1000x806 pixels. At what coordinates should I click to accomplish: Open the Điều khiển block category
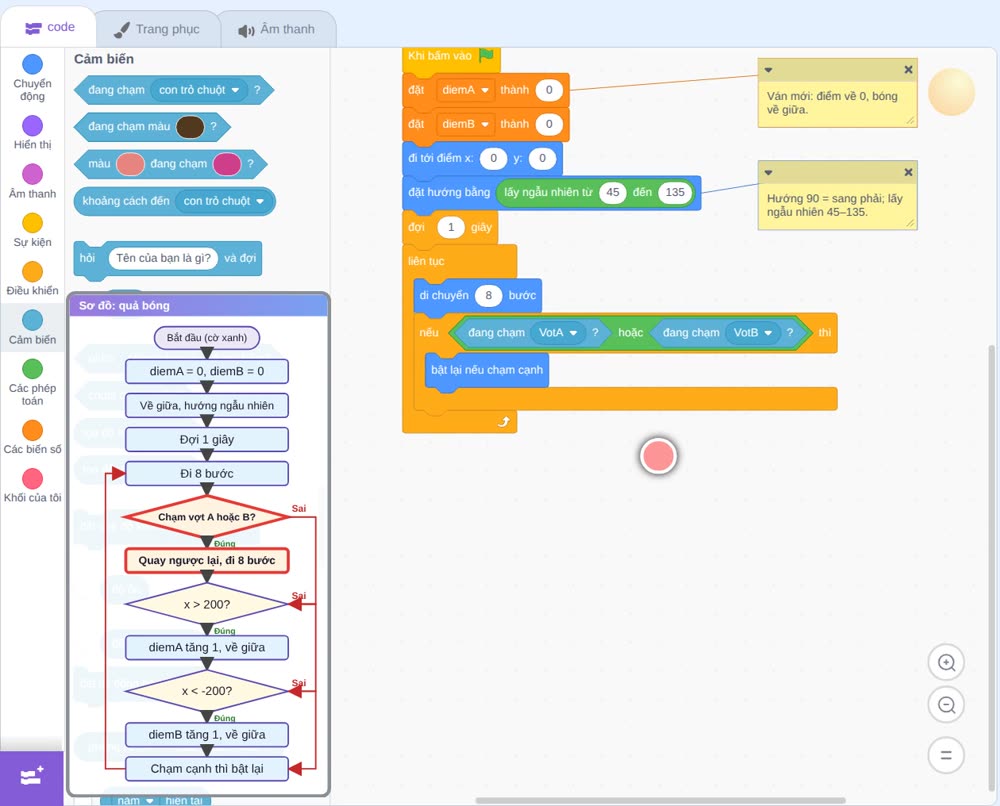tap(32, 279)
